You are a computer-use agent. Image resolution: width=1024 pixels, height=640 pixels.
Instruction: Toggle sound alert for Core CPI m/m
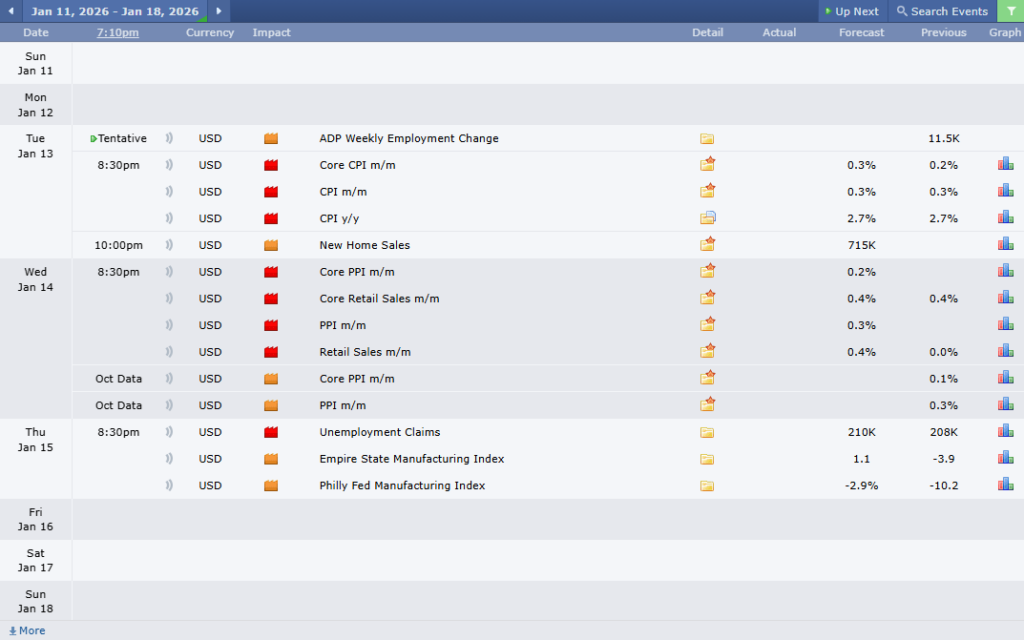[169, 165]
